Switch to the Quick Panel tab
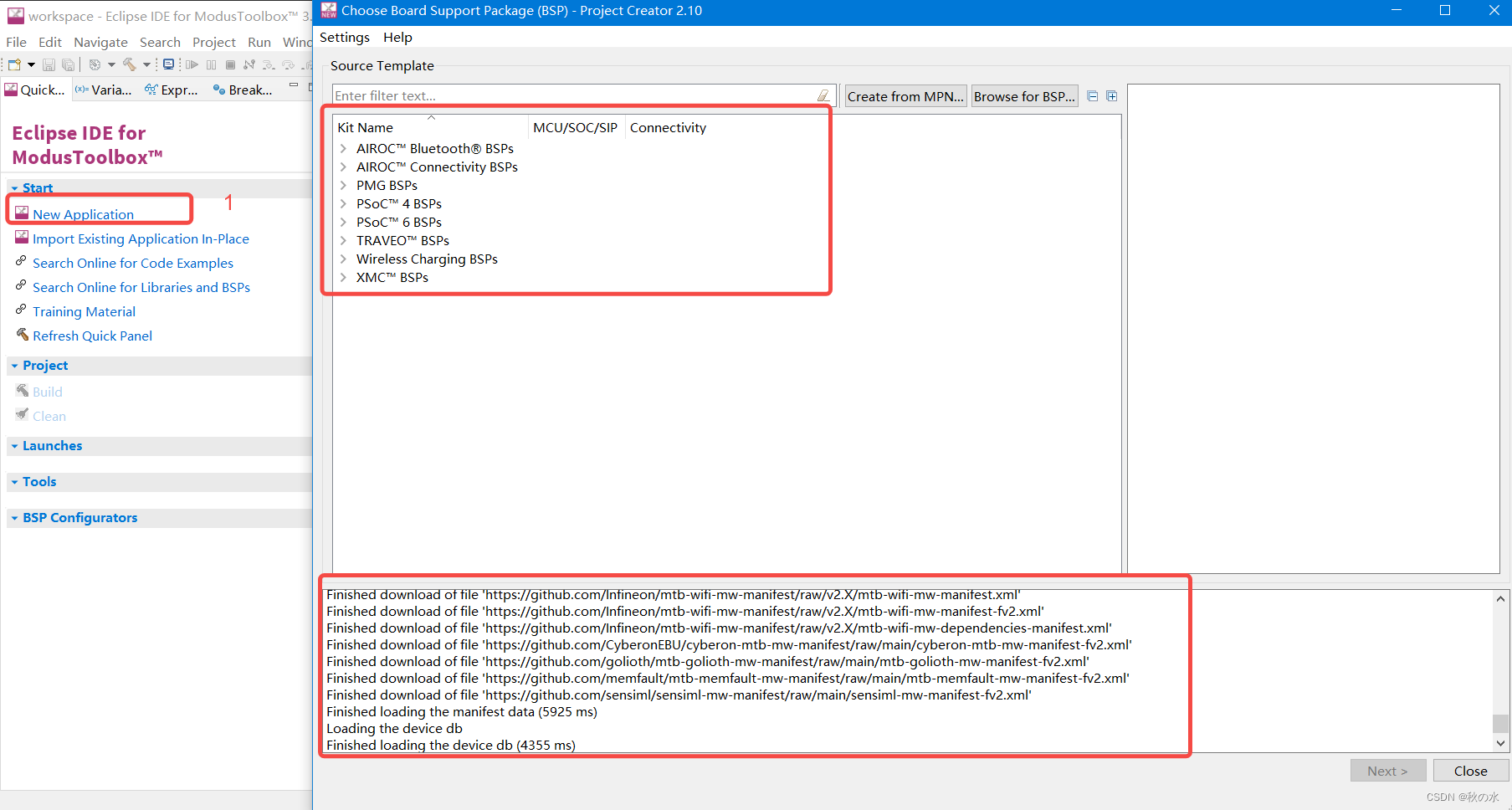 click(x=35, y=90)
